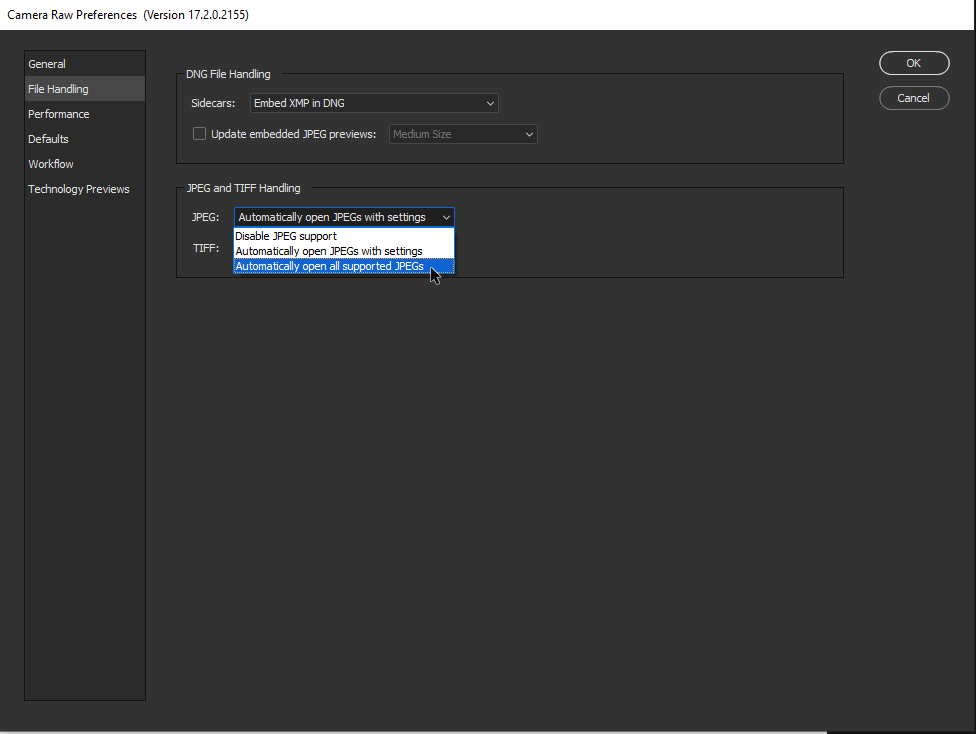Click the JPEG and TIFF Handling title

pos(243,188)
